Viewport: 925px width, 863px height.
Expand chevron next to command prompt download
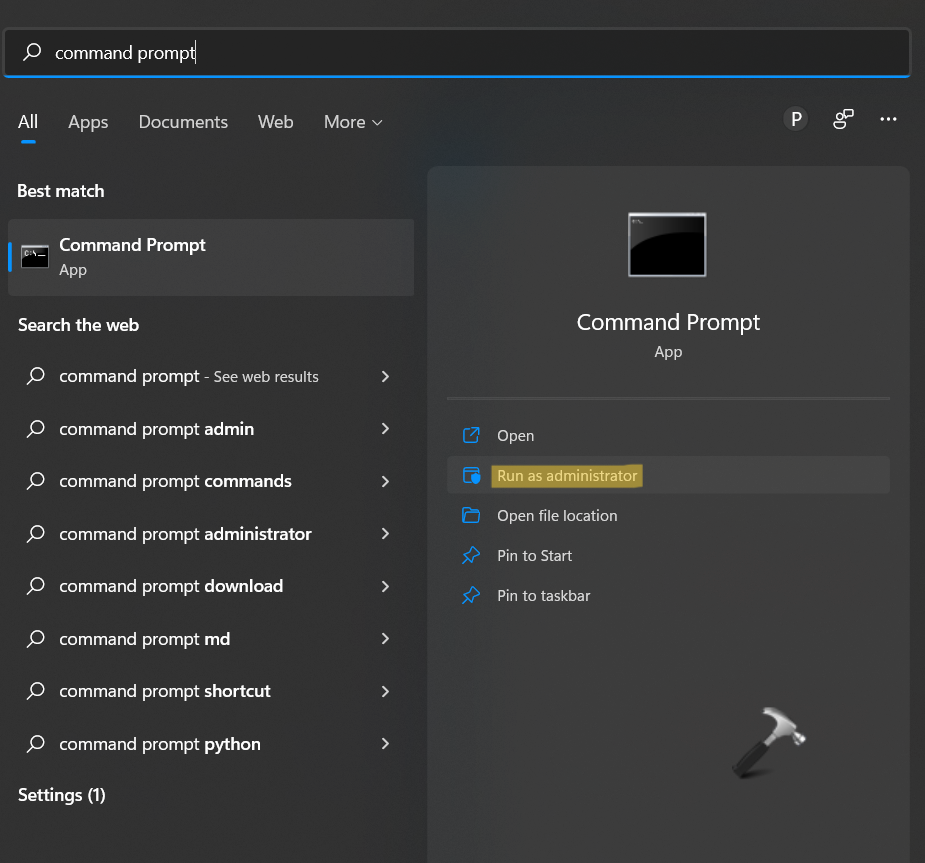click(385, 586)
